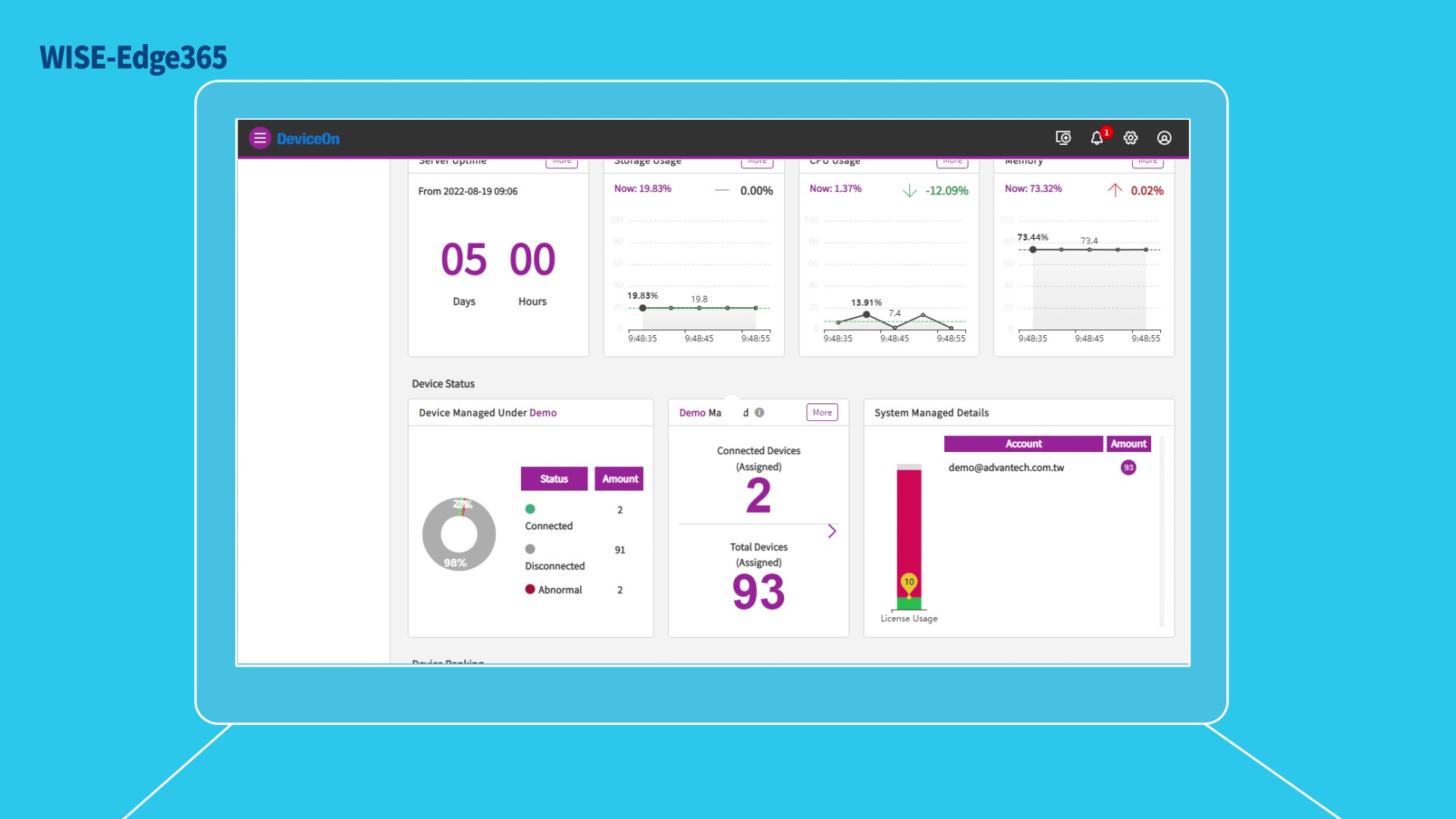Click demo@advantech.com.tw account label
The width and height of the screenshot is (1456, 819).
click(1006, 467)
